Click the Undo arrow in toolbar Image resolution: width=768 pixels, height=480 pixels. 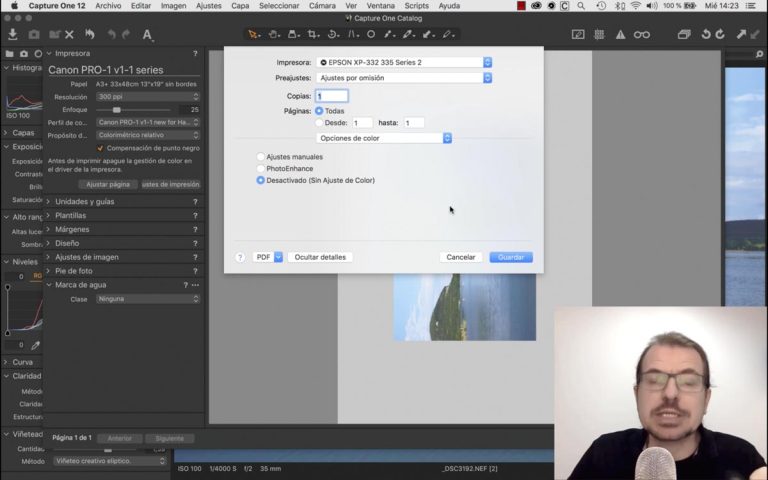[112, 34]
